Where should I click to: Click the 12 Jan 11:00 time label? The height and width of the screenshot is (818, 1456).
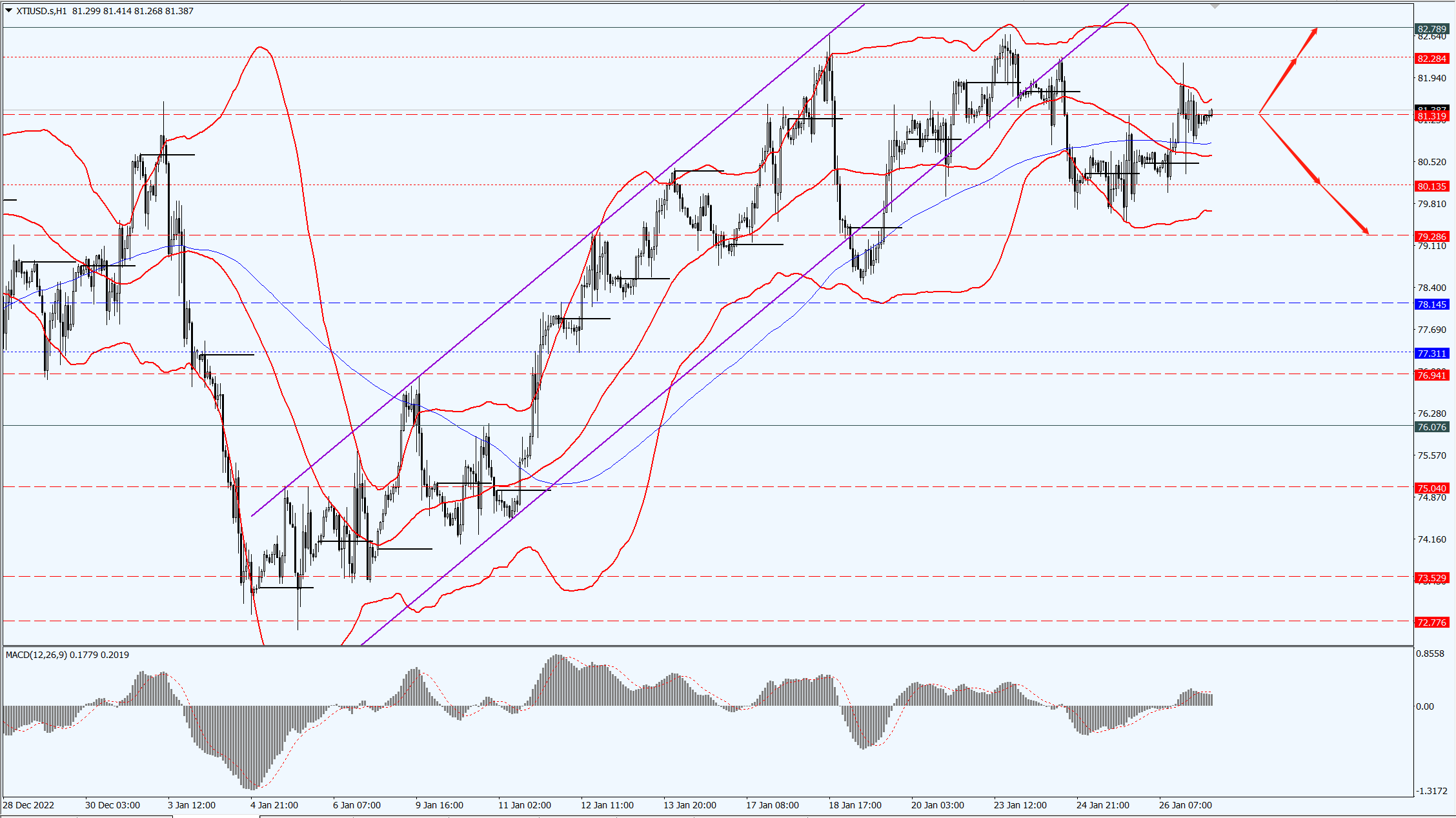(607, 805)
